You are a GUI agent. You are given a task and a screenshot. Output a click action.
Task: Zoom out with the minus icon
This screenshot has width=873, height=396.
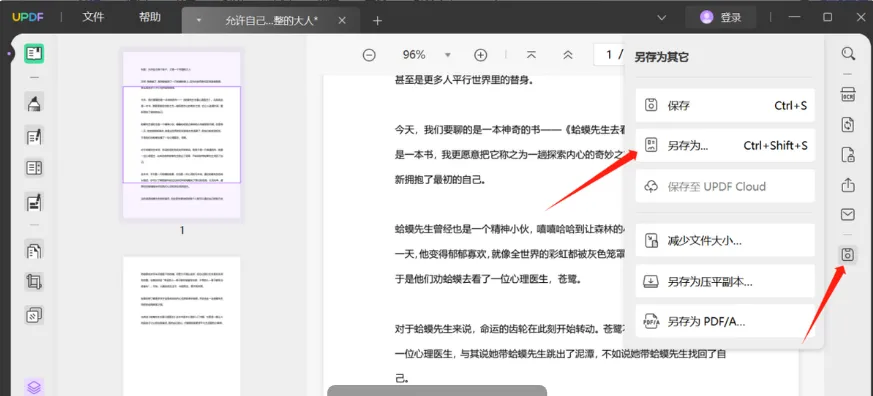369,55
